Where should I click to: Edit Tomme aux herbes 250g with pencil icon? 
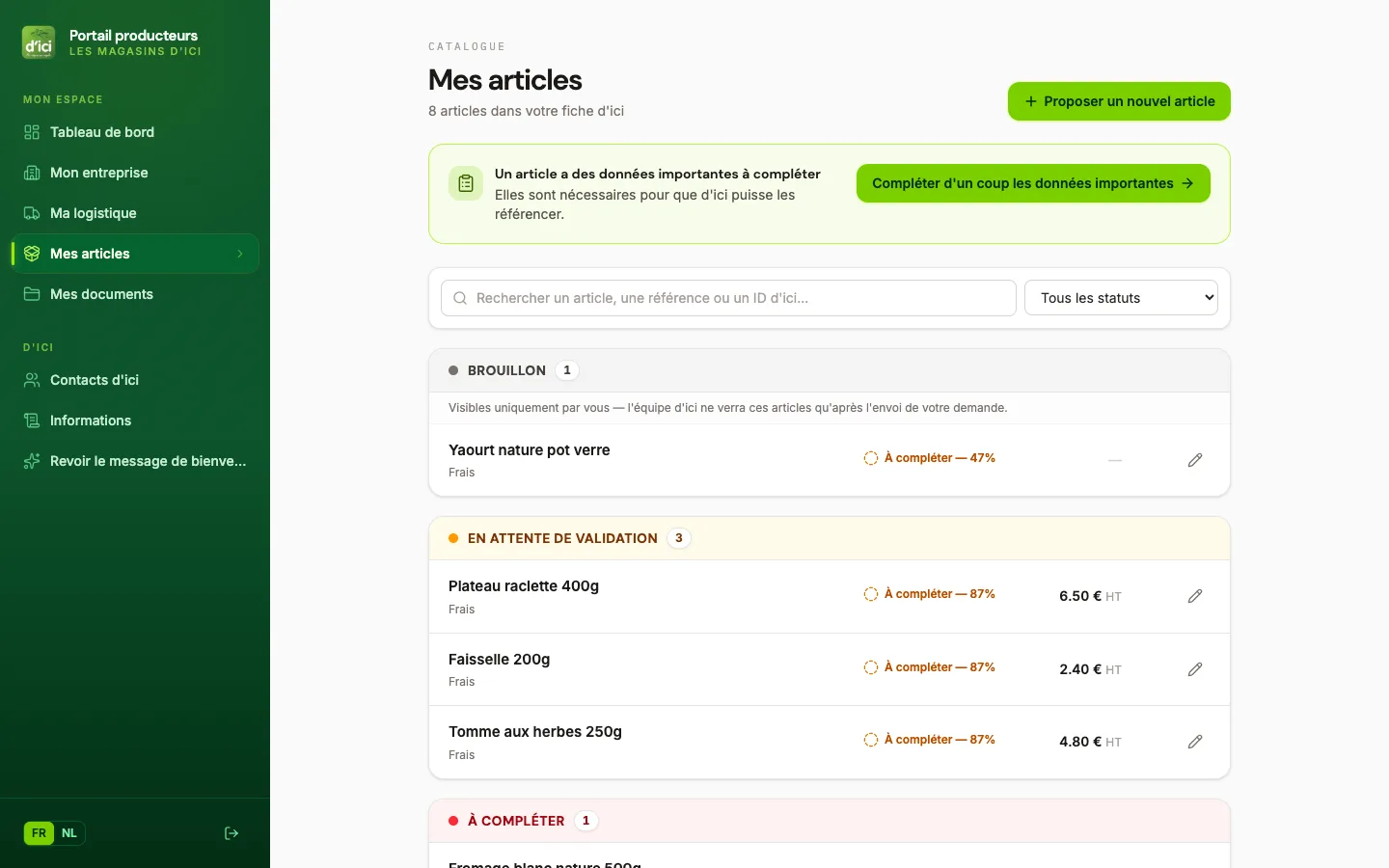[x=1195, y=742]
